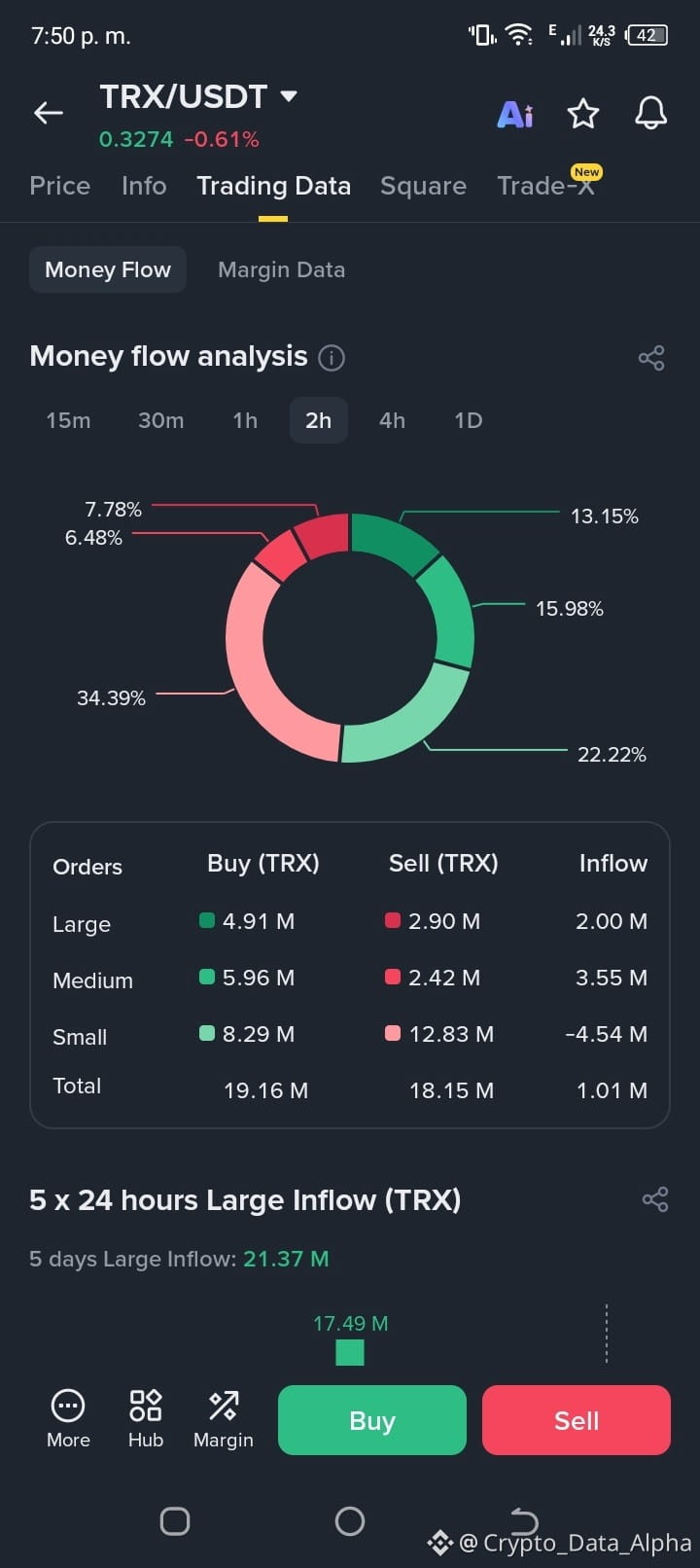Expand the TRX/USDT pair dropdown
Viewport: 700px width, 1568px height.
[x=289, y=96]
